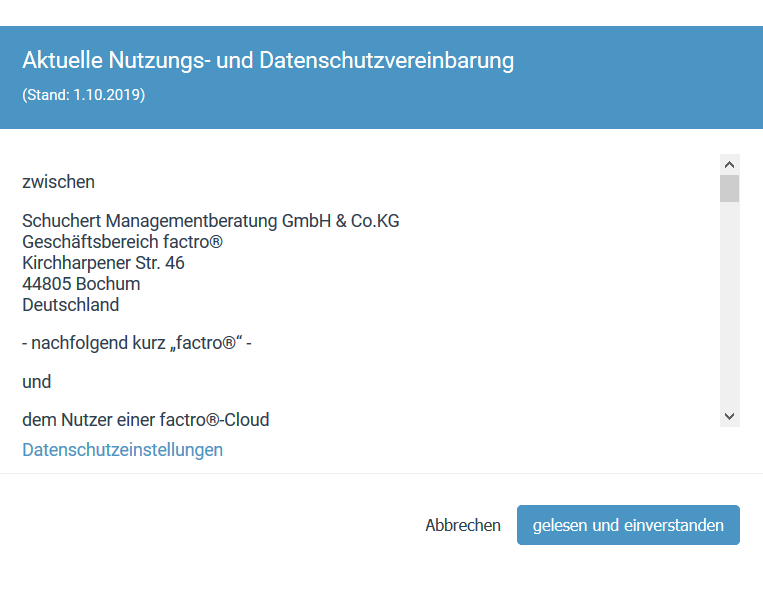This screenshot has height=599, width=763.
Task: Click the word 'und' between the parties
Action: click(36, 381)
